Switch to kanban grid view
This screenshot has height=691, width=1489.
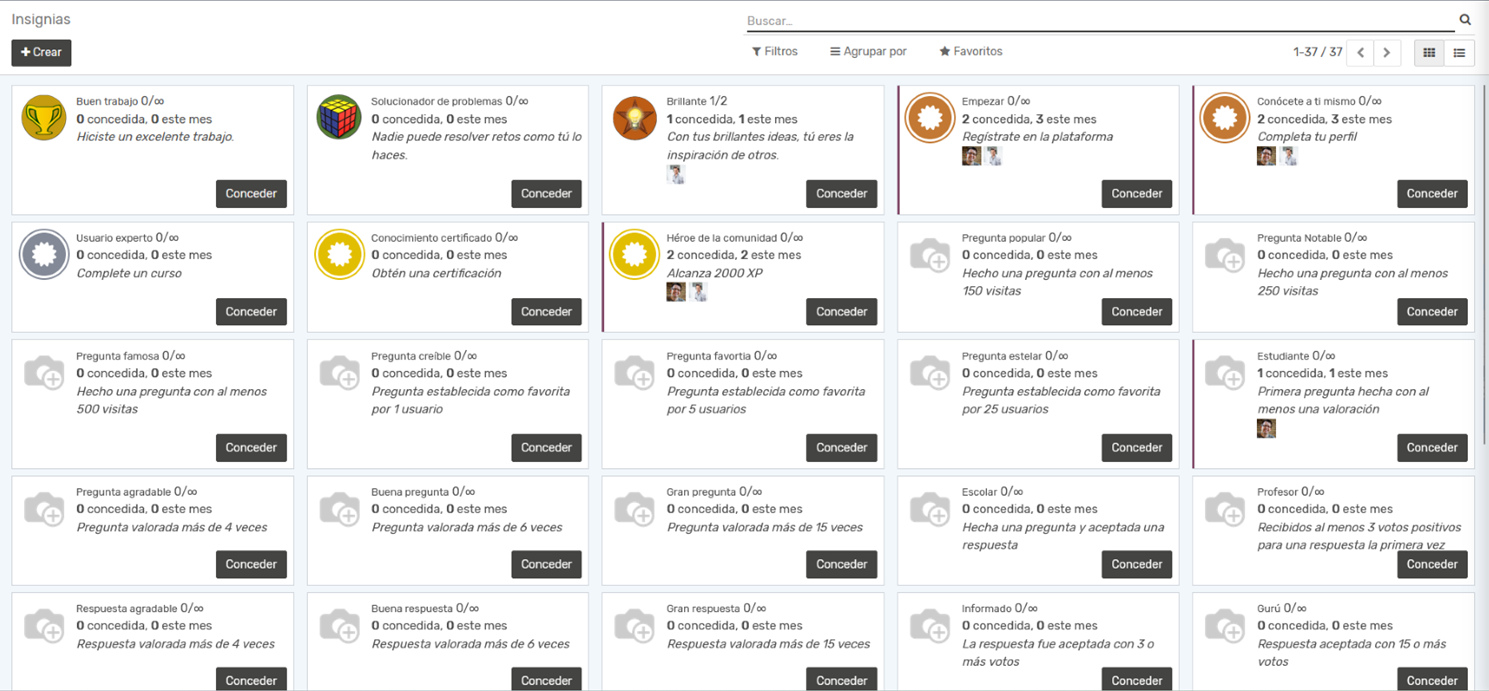(x=1429, y=53)
